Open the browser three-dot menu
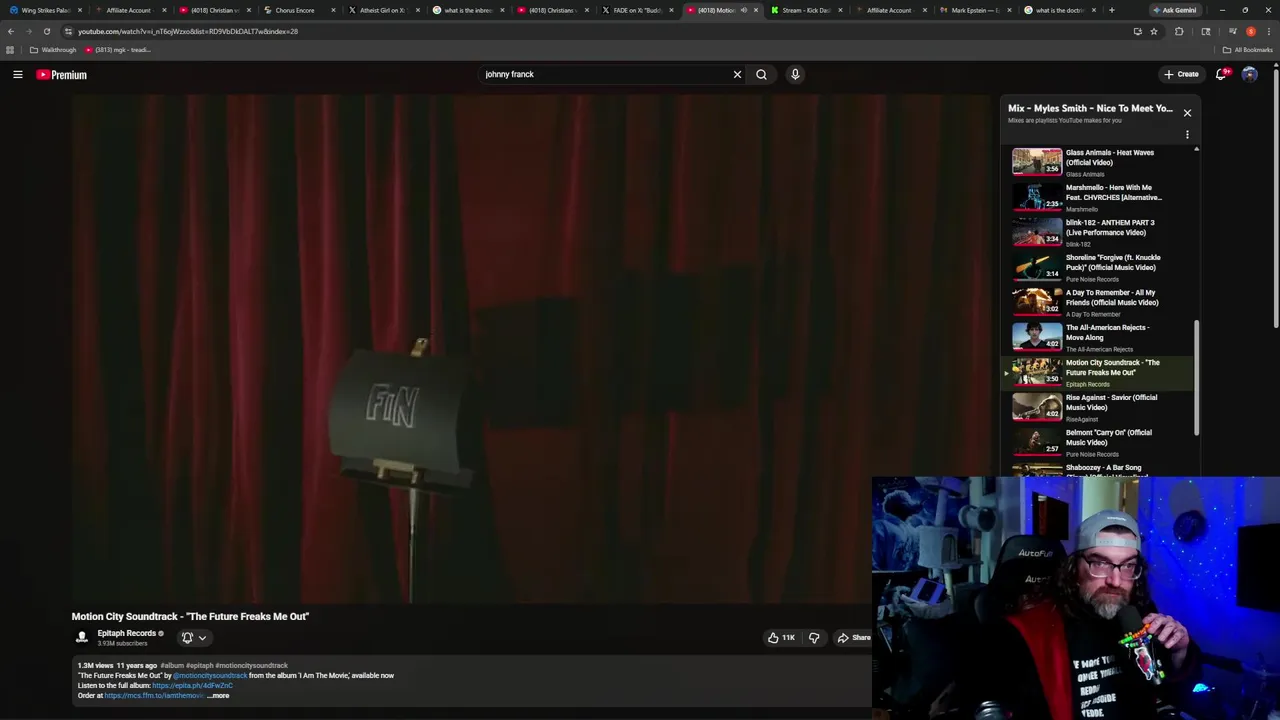The image size is (1280, 720). (x=1267, y=31)
